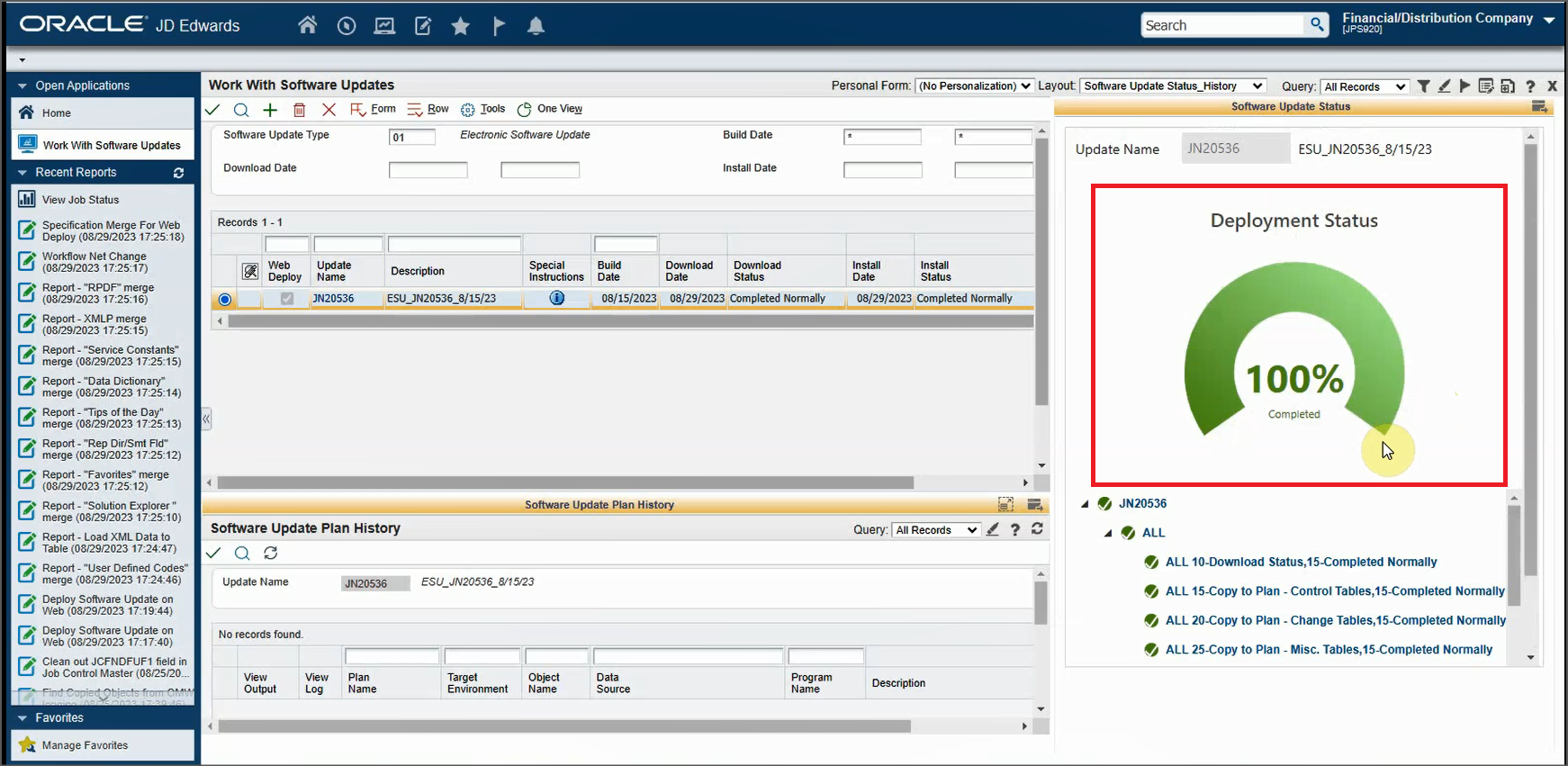This screenshot has height=766, width=1568.
Task: Open Recent Reports clock icon in header
Action: [x=347, y=26]
